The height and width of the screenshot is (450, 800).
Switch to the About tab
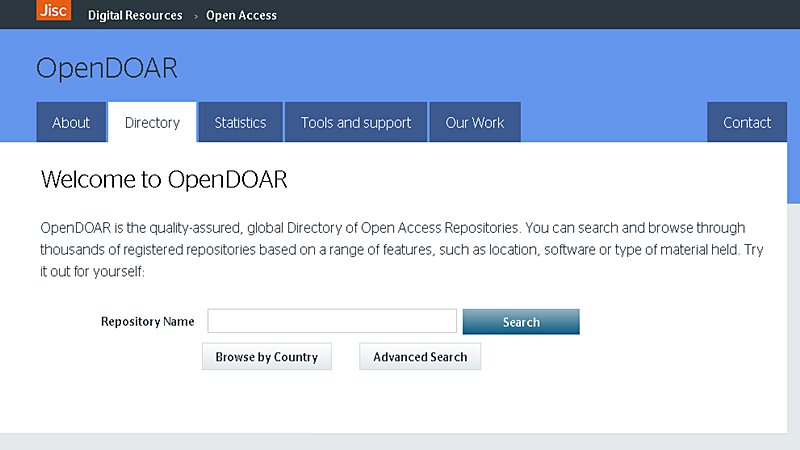(71, 122)
